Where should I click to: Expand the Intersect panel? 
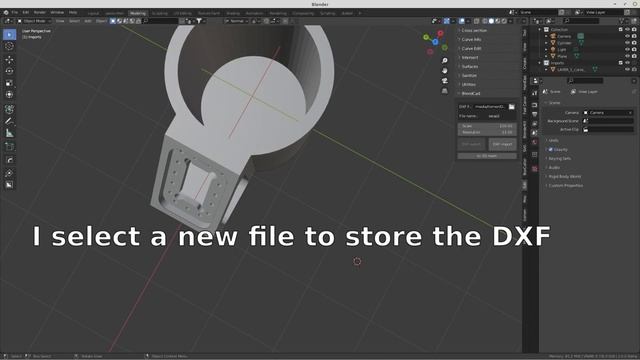(469, 57)
